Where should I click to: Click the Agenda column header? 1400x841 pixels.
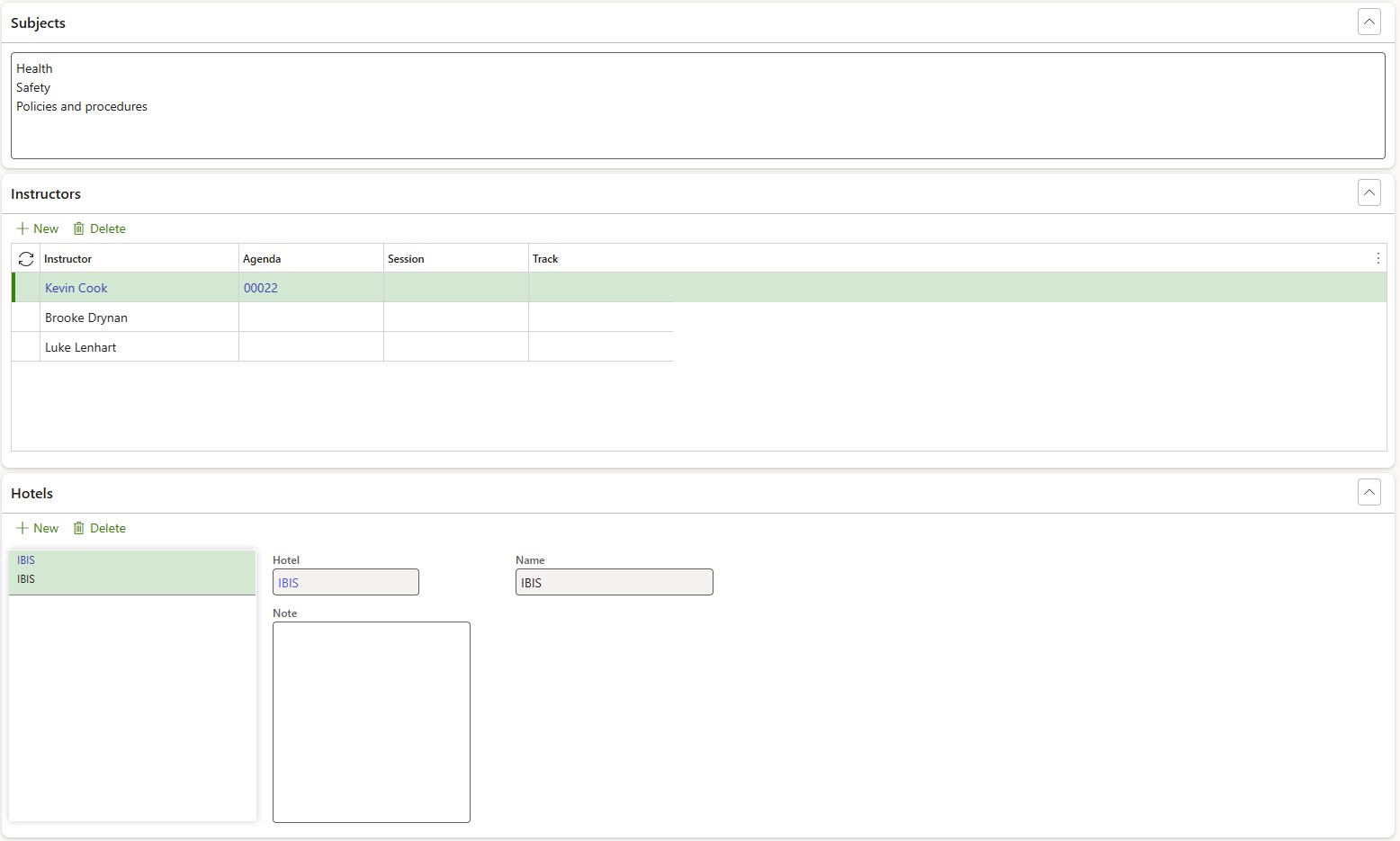pos(262,259)
